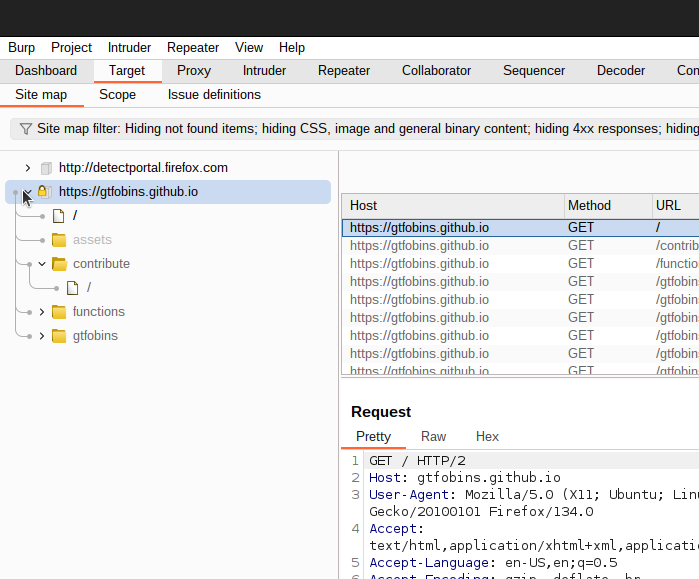This screenshot has height=579, width=699.
Task: Open the Repeater menu in menu bar
Action: pos(193,48)
